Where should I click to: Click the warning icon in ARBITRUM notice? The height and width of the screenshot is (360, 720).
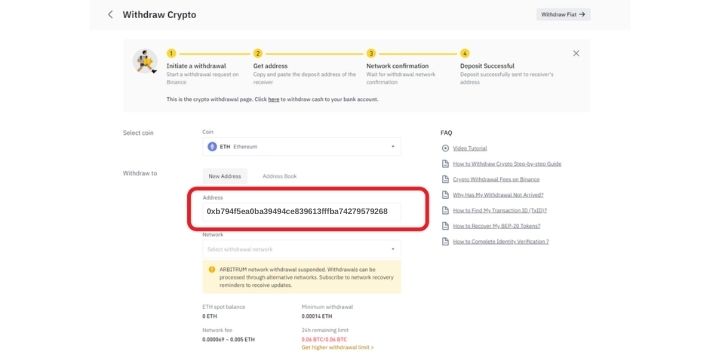coord(212,270)
